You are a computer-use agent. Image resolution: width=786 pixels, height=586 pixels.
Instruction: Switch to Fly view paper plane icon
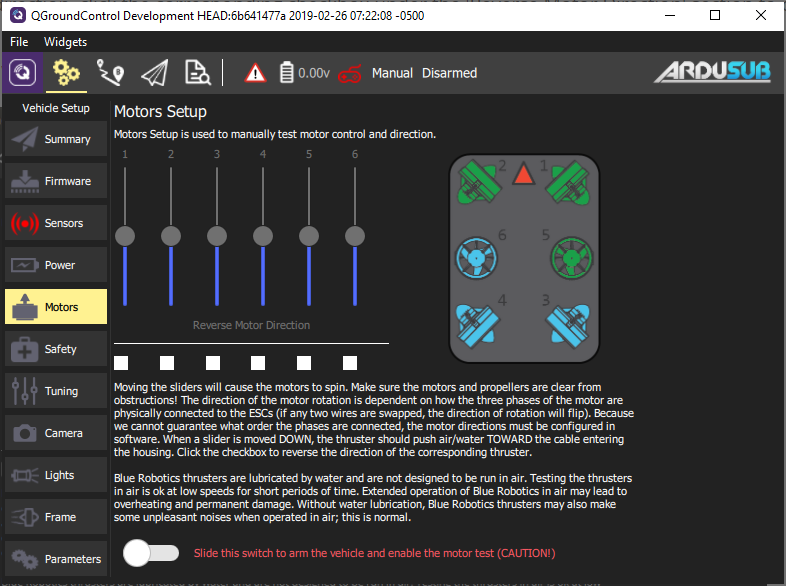pyautogui.click(x=153, y=73)
